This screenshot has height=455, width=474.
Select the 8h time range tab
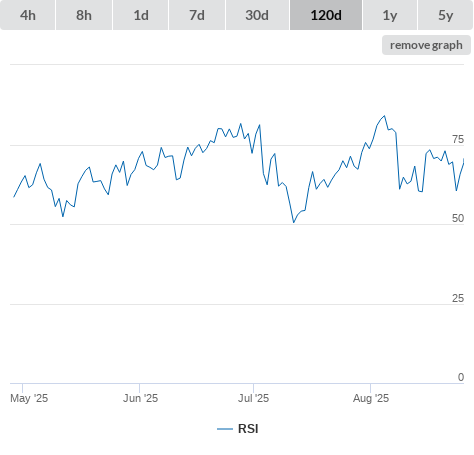84,15
